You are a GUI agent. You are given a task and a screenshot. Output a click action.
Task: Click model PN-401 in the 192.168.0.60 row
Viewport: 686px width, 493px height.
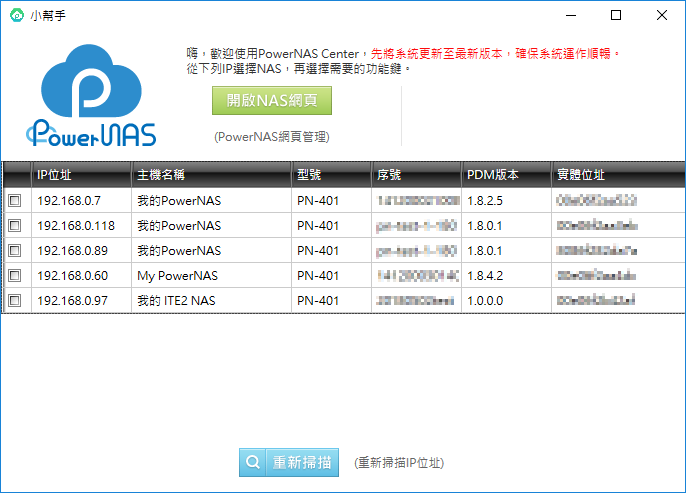[318, 276]
